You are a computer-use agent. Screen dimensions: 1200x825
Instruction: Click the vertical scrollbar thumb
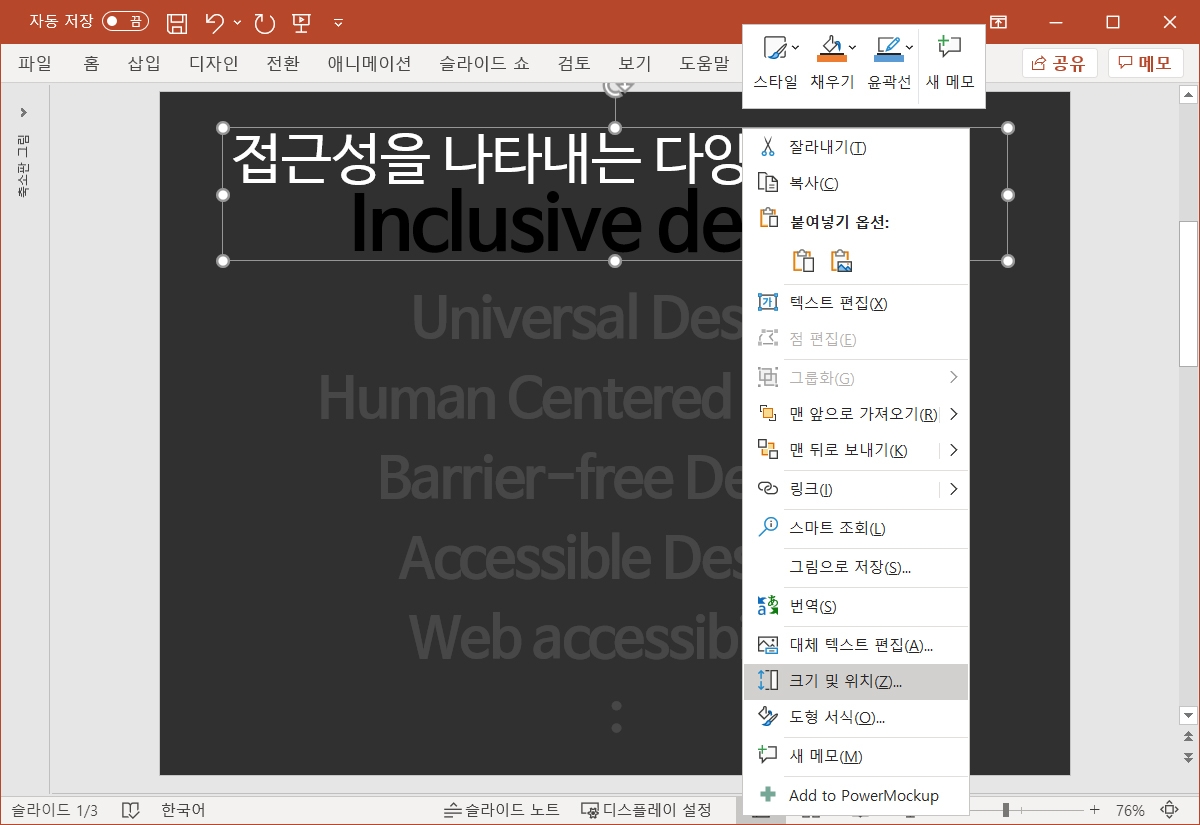click(1188, 294)
